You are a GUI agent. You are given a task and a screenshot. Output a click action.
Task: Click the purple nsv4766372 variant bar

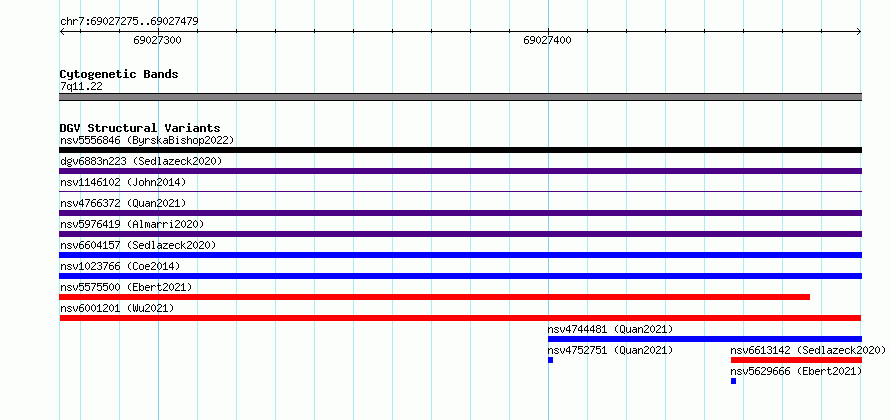point(461,213)
